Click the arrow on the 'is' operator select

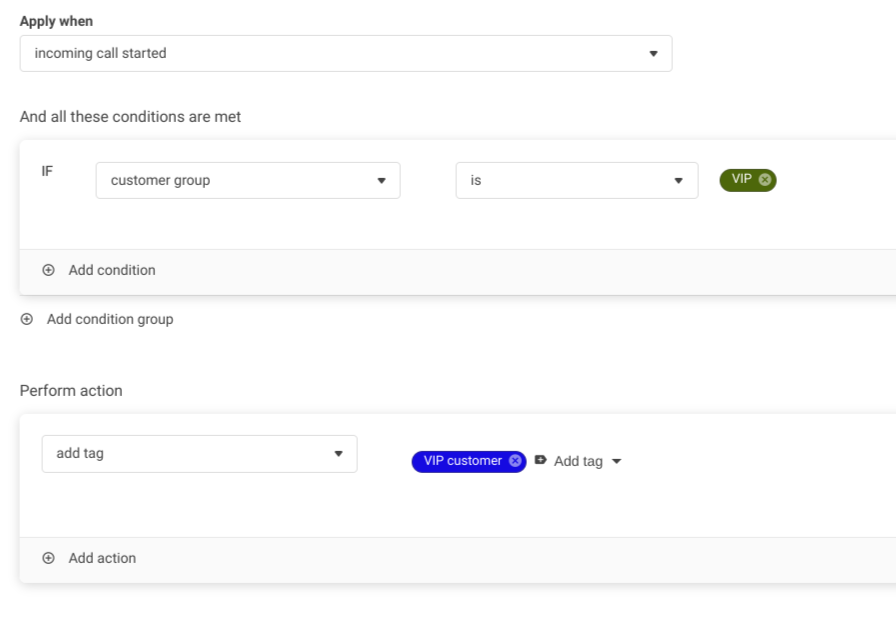(679, 181)
